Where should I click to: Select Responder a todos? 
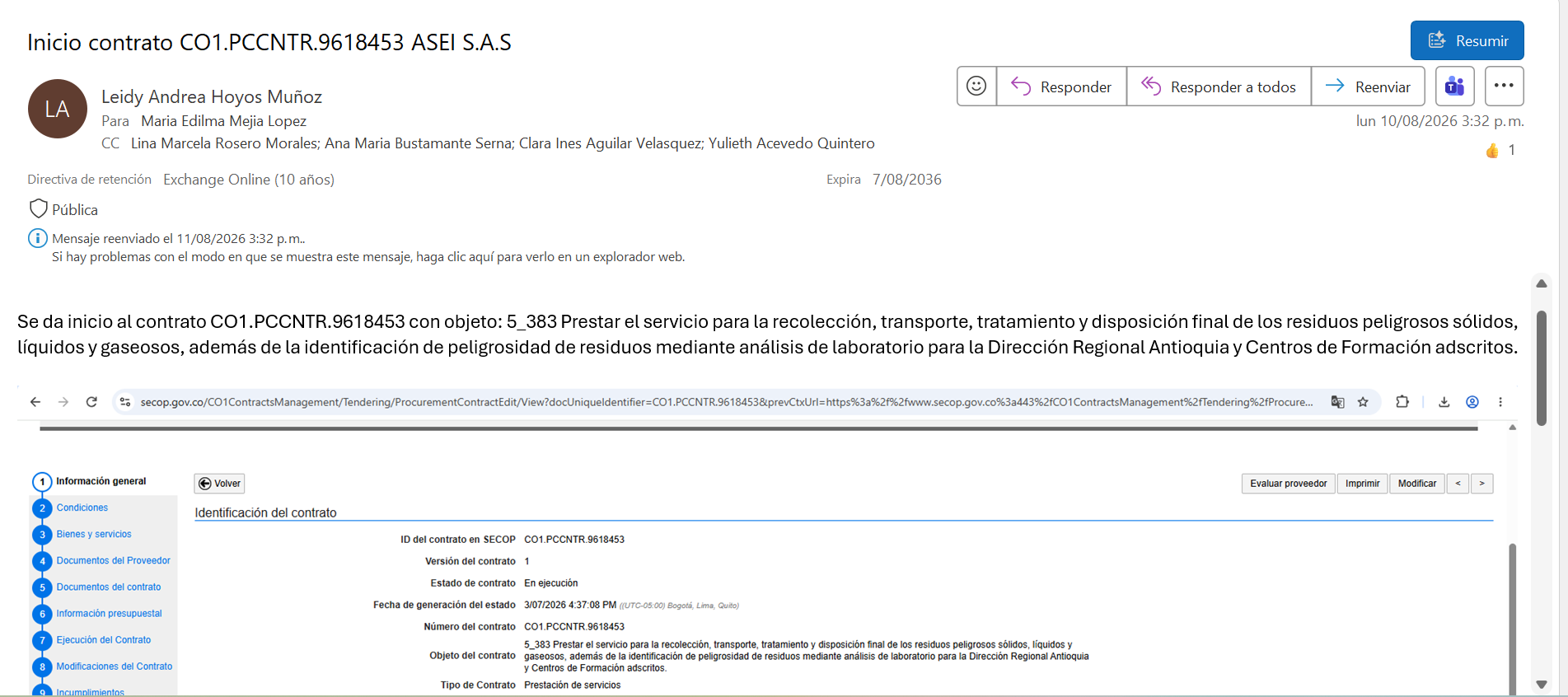1219,87
